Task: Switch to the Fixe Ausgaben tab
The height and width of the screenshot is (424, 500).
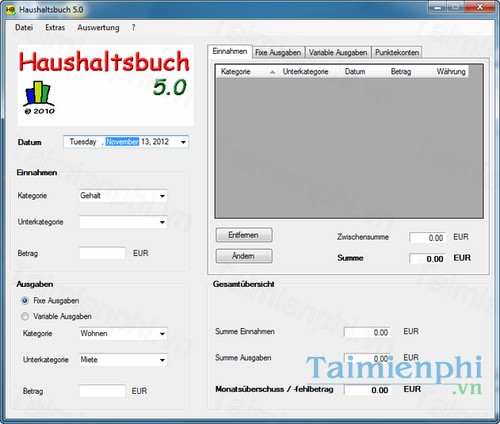Action: pos(278,52)
